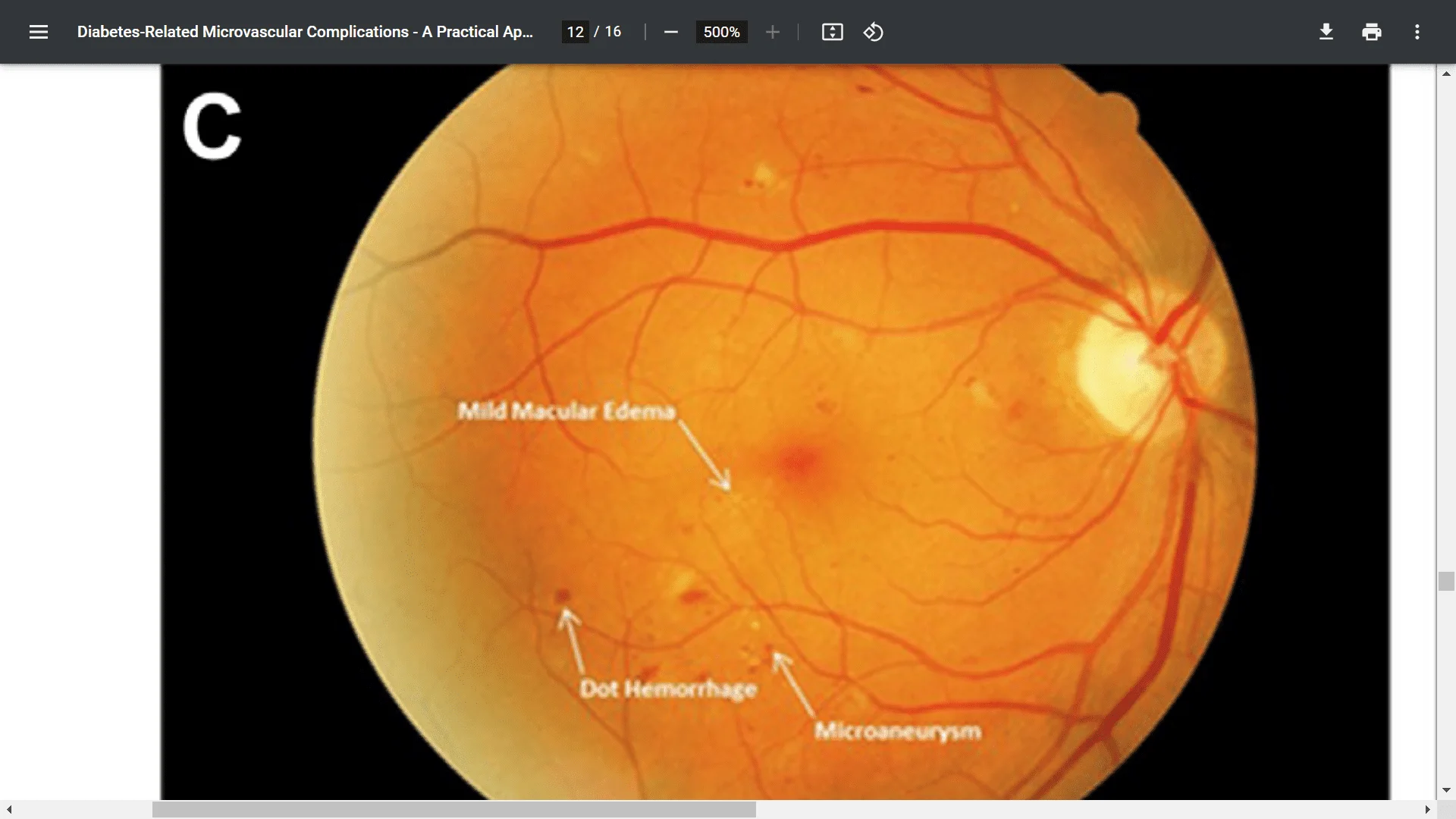Click the 'Mild Macular Edema' label
This screenshot has height=819, width=1456.
point(566,411)
